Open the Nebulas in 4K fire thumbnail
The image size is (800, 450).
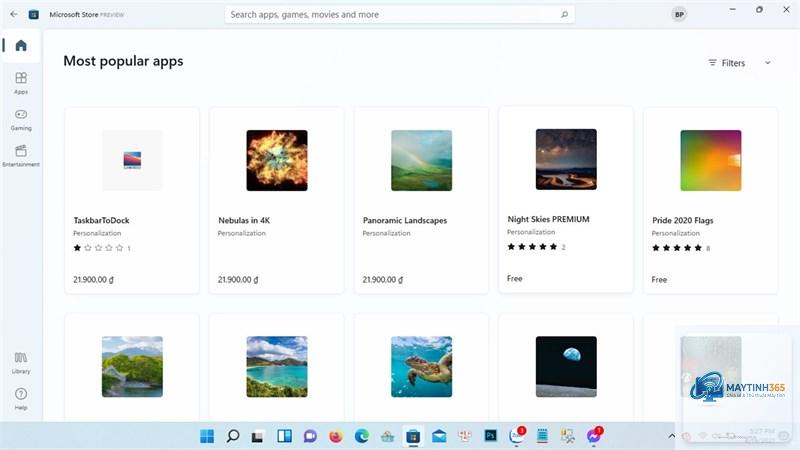coord(277,160)
